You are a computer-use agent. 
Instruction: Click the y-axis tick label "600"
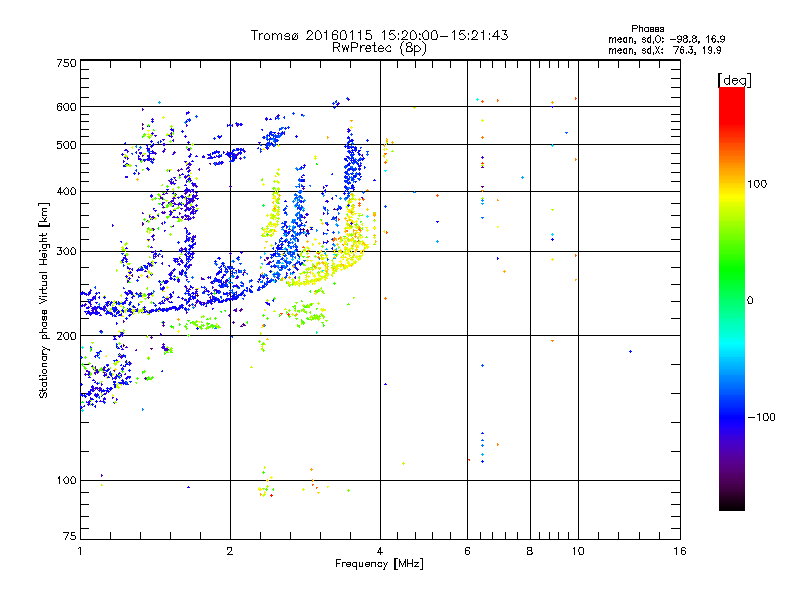[67, 107]
